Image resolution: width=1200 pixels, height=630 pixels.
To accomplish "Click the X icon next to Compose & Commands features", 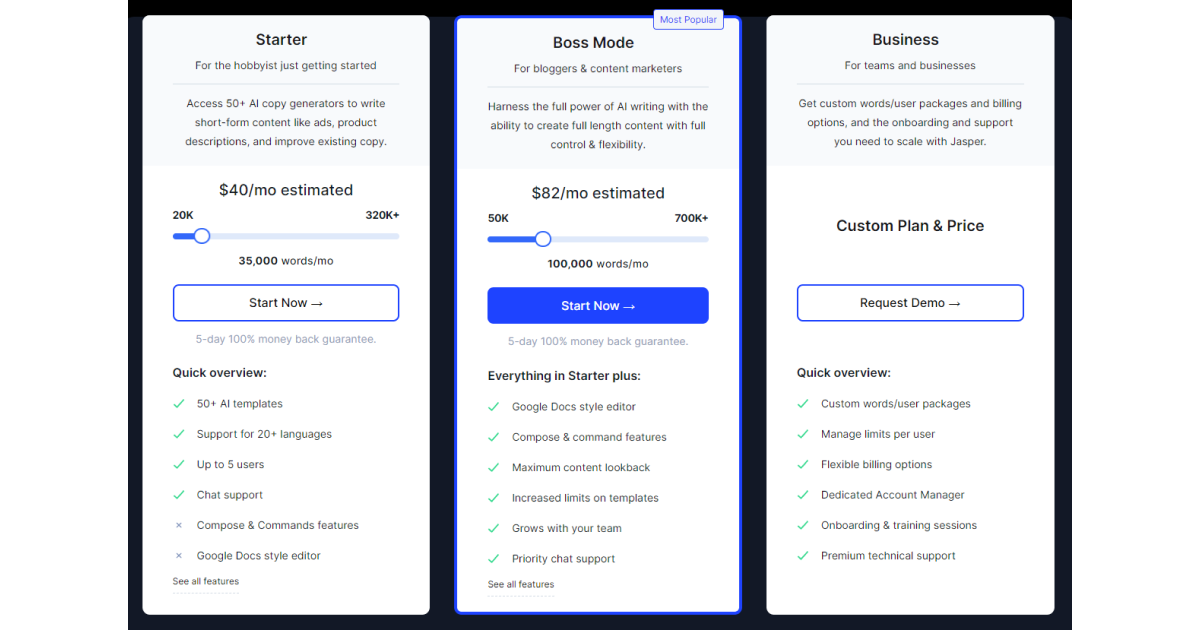I will coord(179,525).
